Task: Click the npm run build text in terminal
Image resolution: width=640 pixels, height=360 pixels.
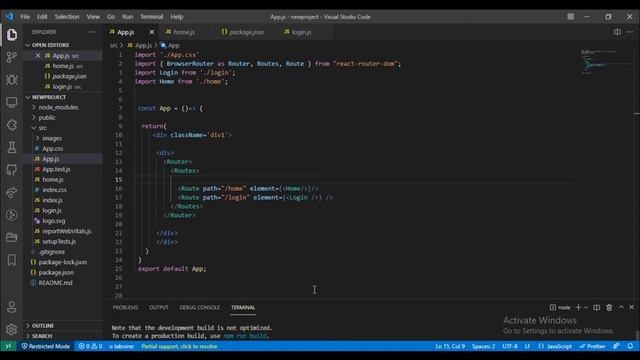Action: tap(246, 336)
